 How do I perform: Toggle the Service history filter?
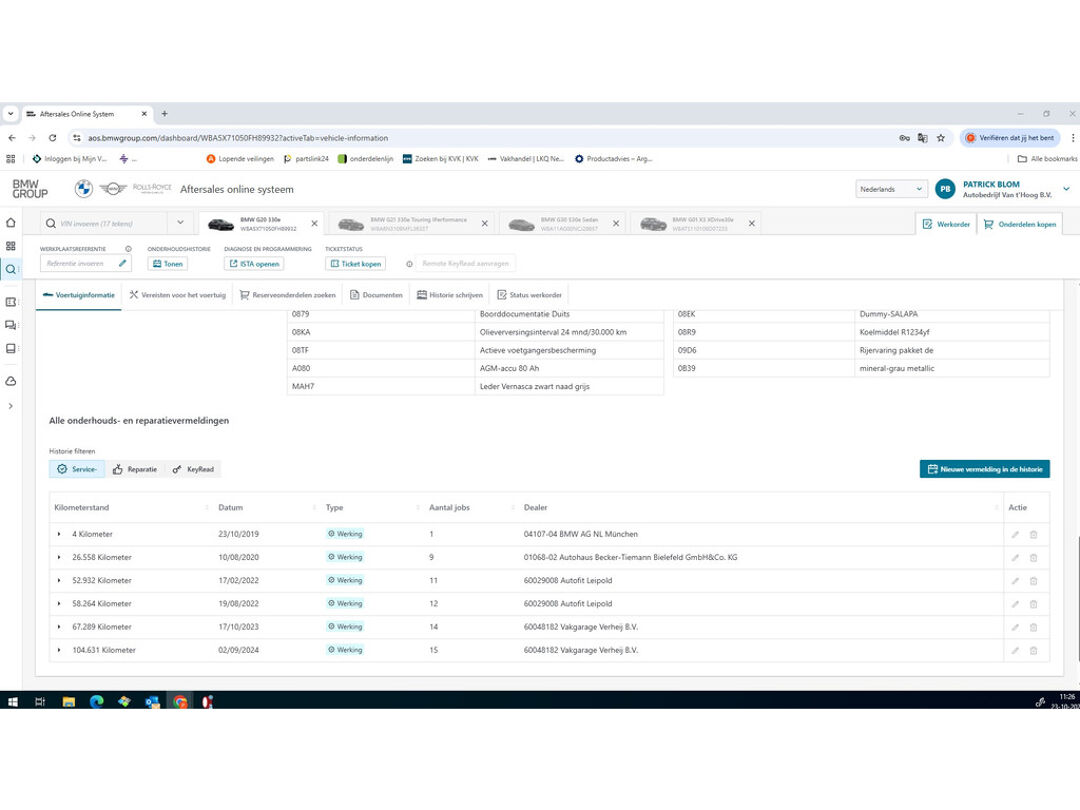[x=77, y=469]
